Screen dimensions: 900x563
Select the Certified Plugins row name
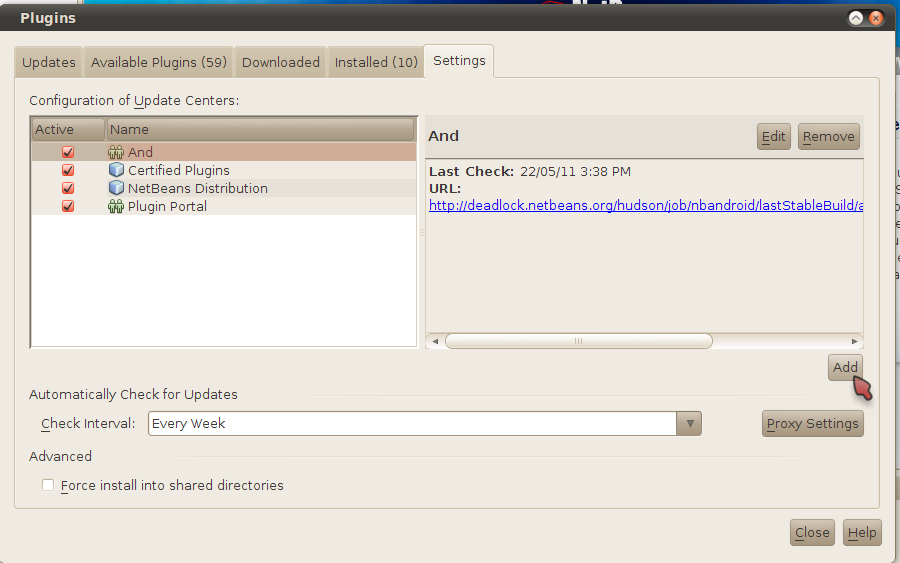click(x=179, y=170)
